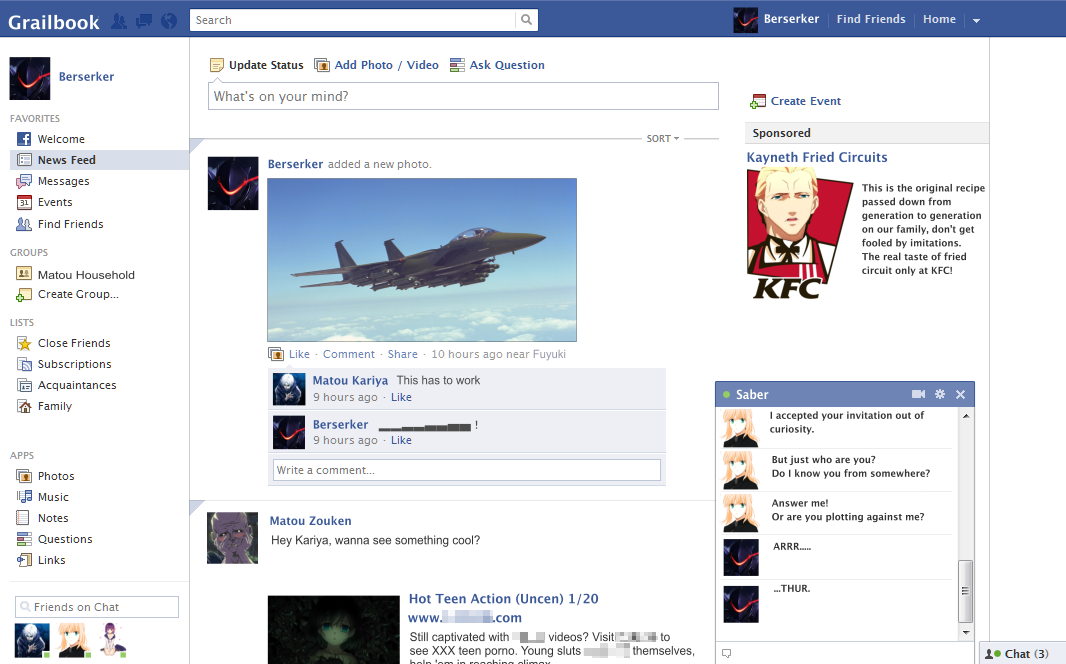The width and height of the screenshot is (1066, 664).
Task: Open the fighter jet photo
Action: click(422, 260)
